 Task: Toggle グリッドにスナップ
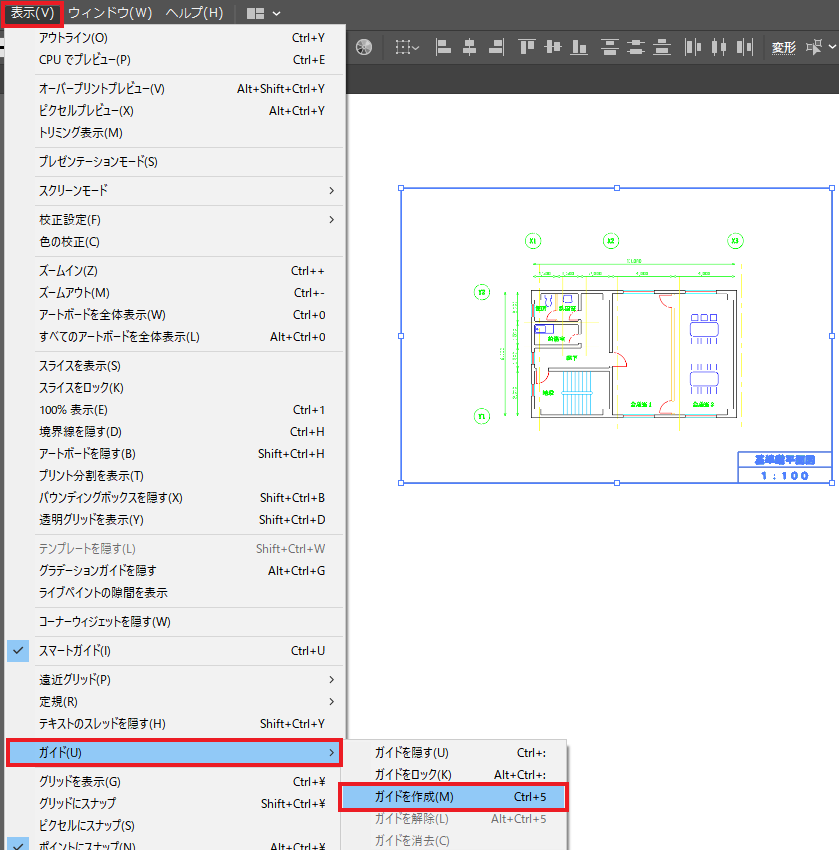(x=175, y=803)
